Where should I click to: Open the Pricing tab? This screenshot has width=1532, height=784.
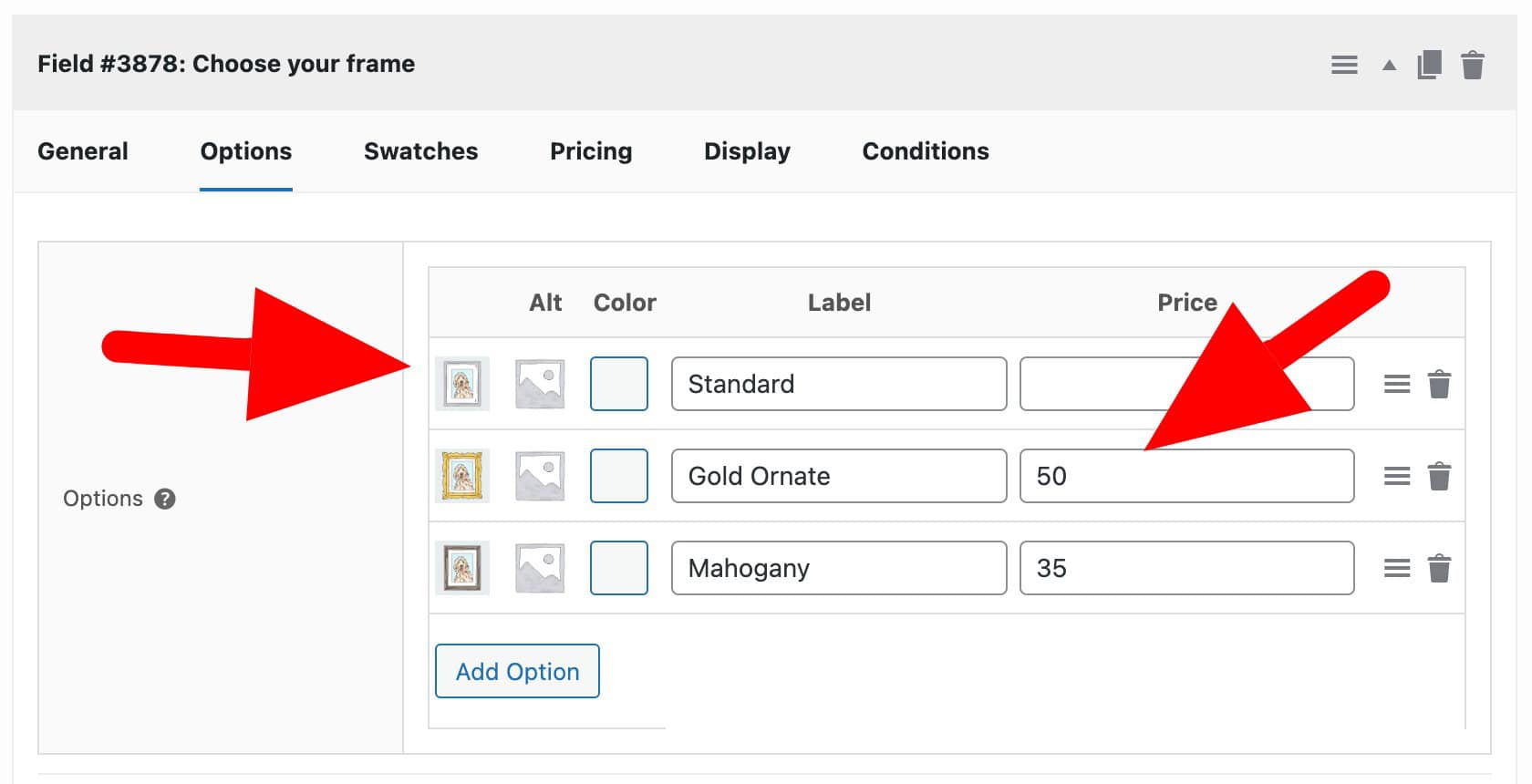coord(591,151)
